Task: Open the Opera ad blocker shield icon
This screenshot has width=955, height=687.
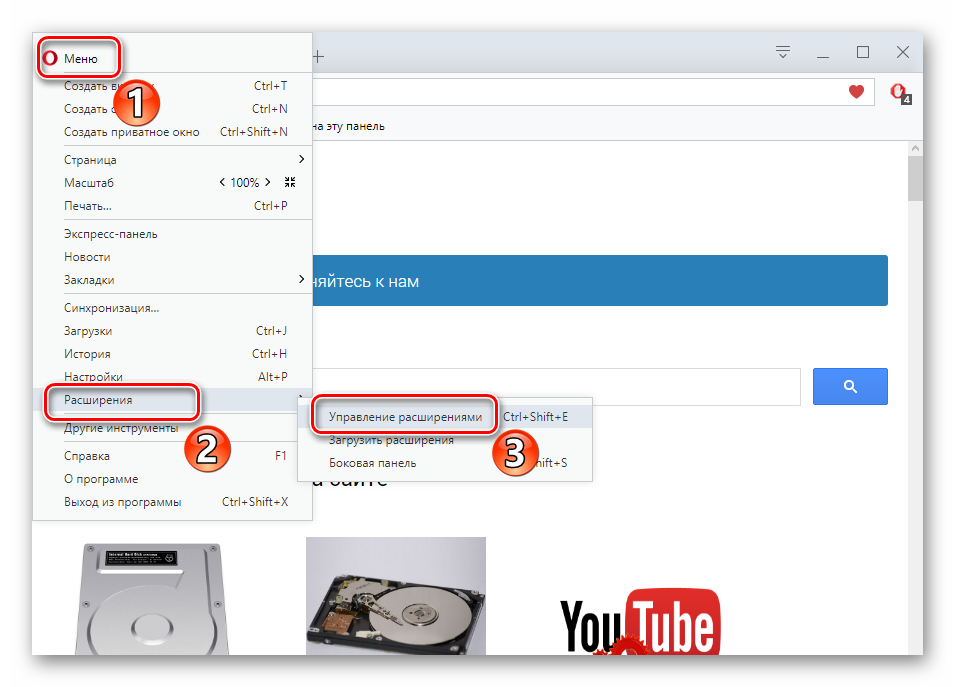Action: pyautogui.click(x=898, y=93)
